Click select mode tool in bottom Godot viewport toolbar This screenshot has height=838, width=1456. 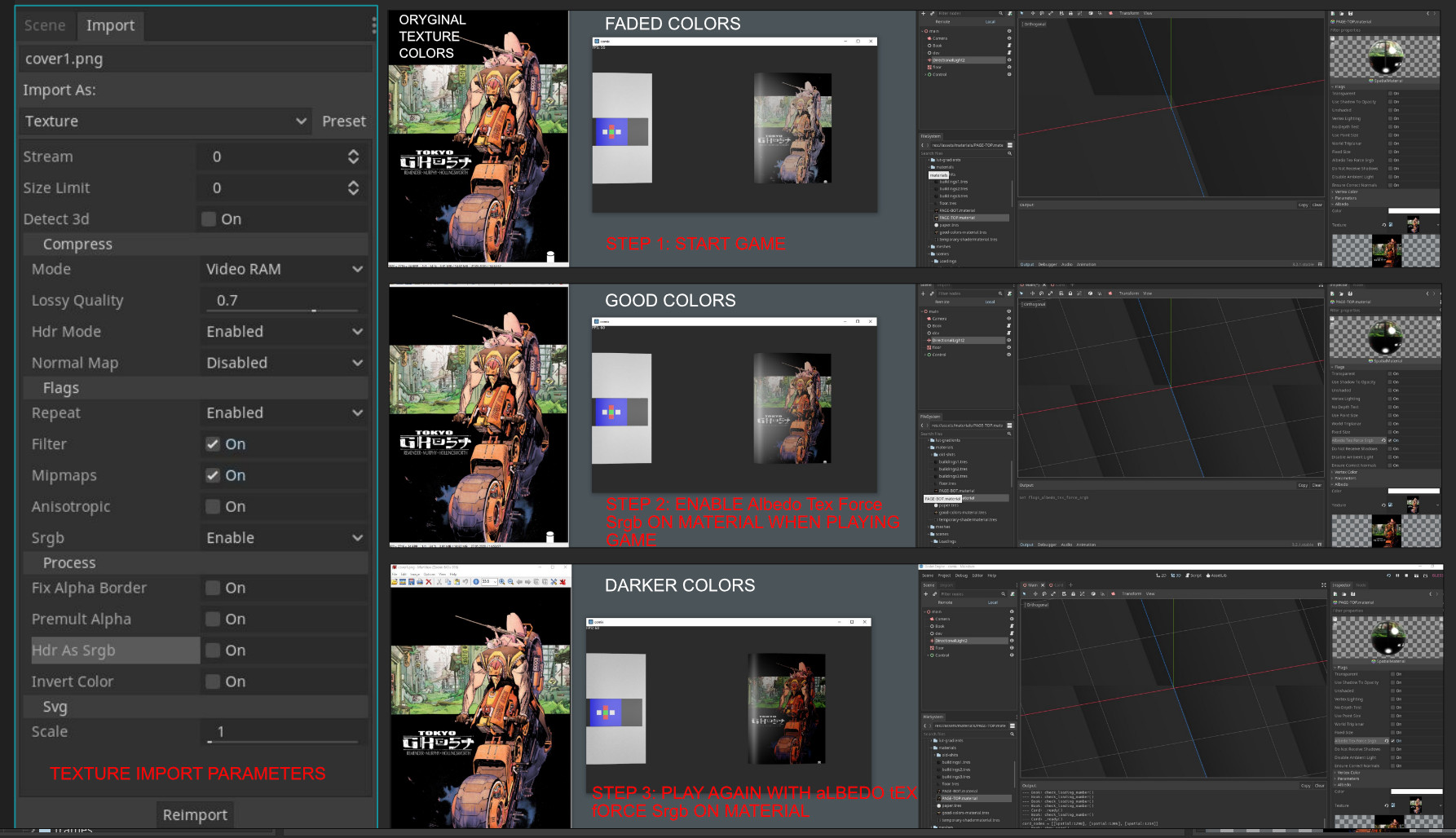pyautogui.click(x=1024, y=593)
